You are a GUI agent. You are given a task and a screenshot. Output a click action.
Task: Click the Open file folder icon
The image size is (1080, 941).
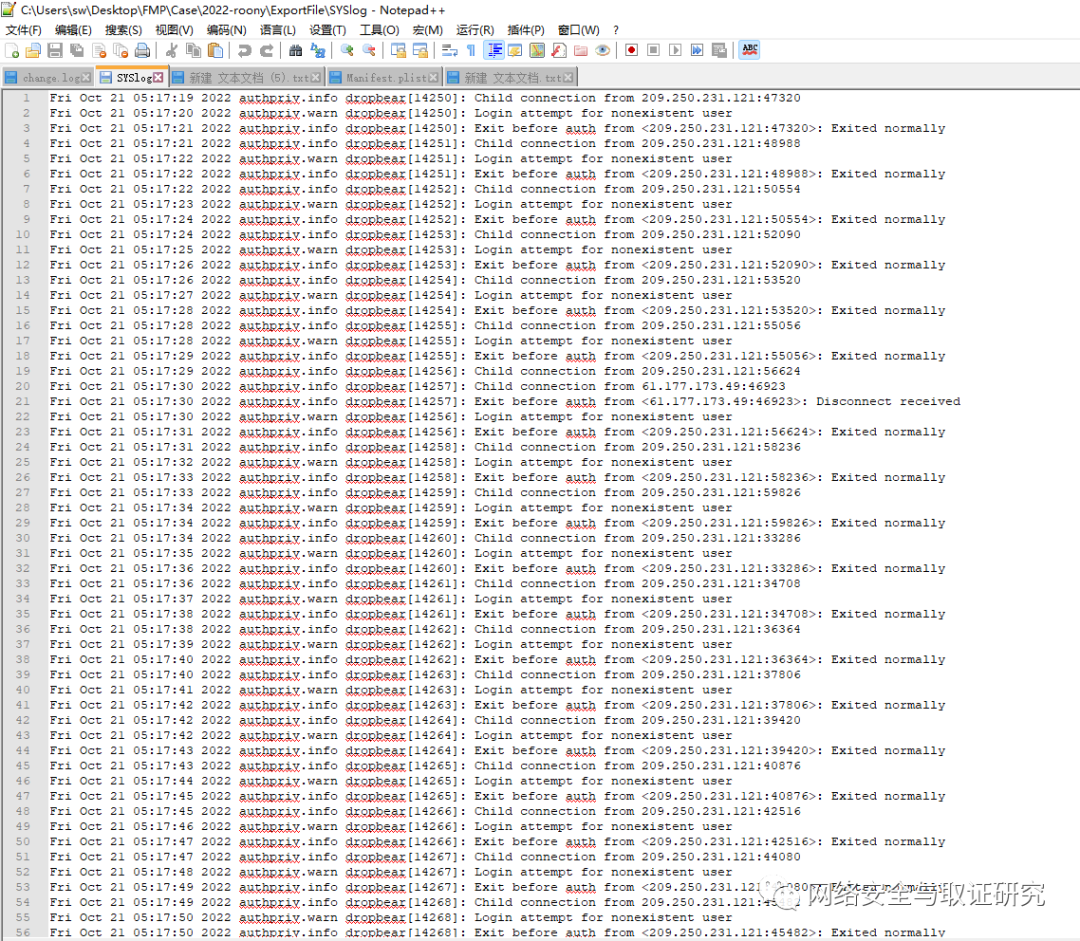33,50
